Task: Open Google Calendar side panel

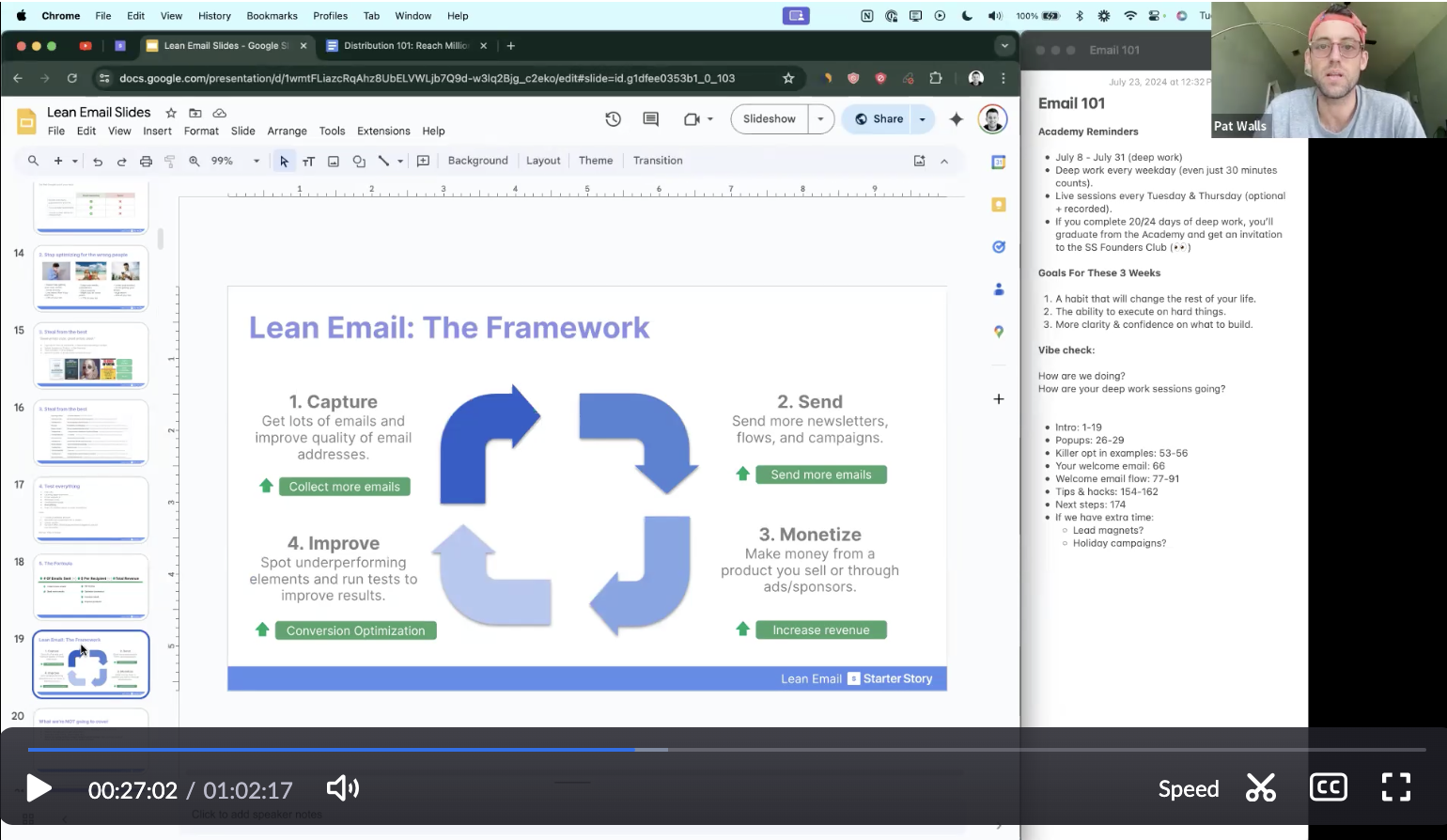Action: coord(999,163)
